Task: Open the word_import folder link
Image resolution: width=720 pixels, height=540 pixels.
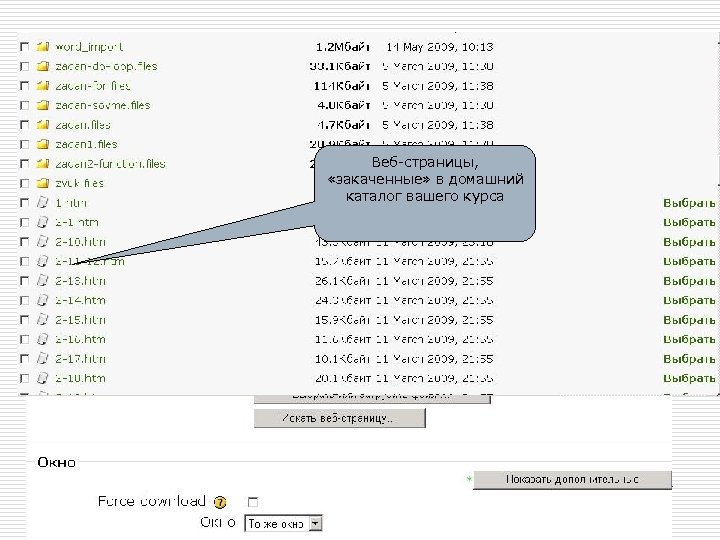Action: (x=89, y=47)
